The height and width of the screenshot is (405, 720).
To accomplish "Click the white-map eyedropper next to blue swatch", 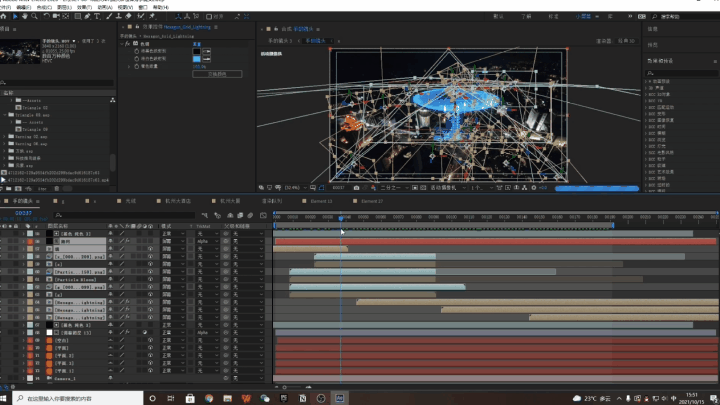I will click(x=206, y=59).
